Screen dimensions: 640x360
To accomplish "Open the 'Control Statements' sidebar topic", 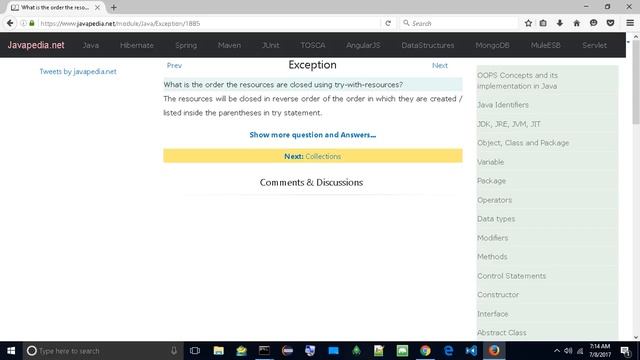I will point(511,276).
